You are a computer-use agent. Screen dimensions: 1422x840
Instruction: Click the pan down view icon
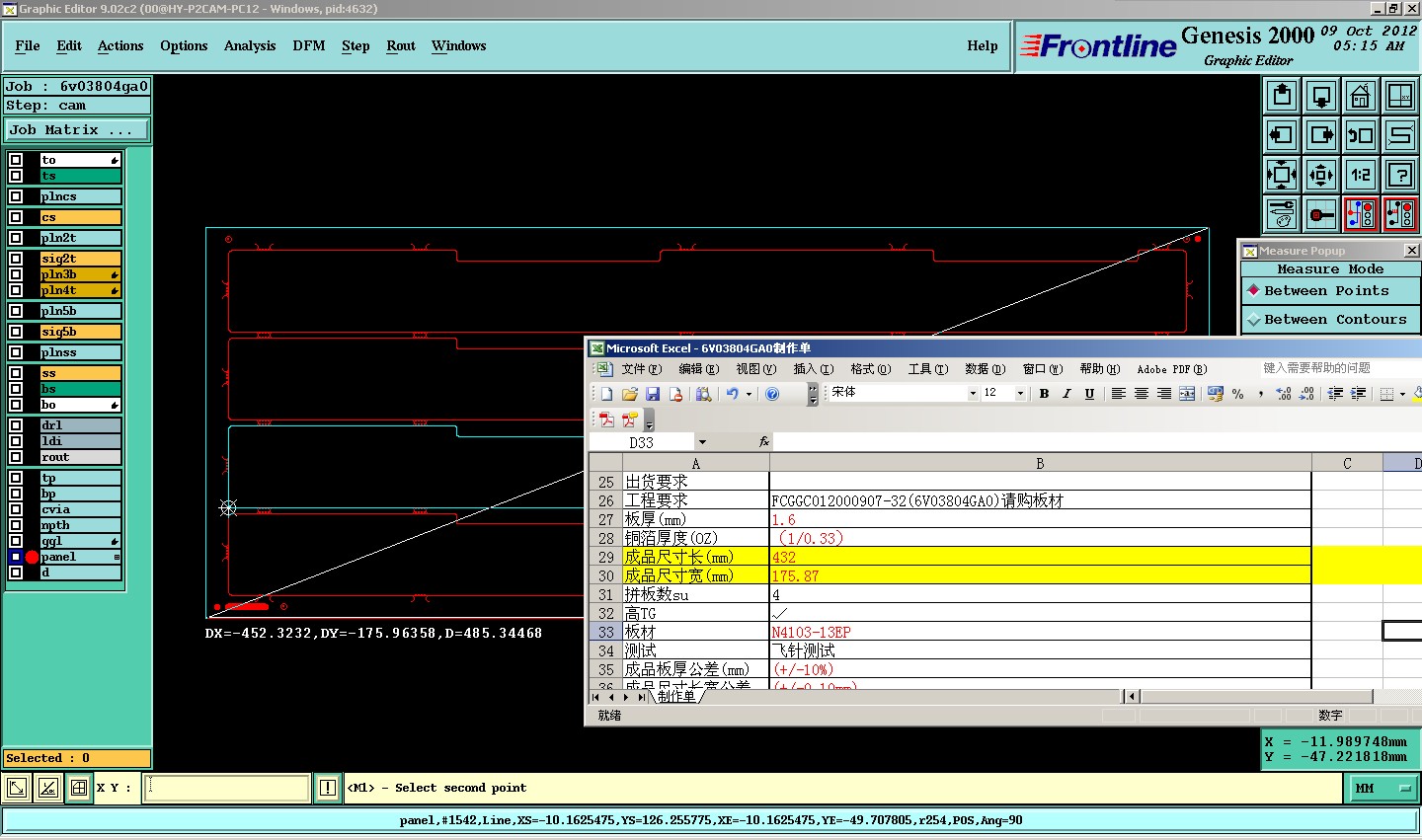(1321, 96)
